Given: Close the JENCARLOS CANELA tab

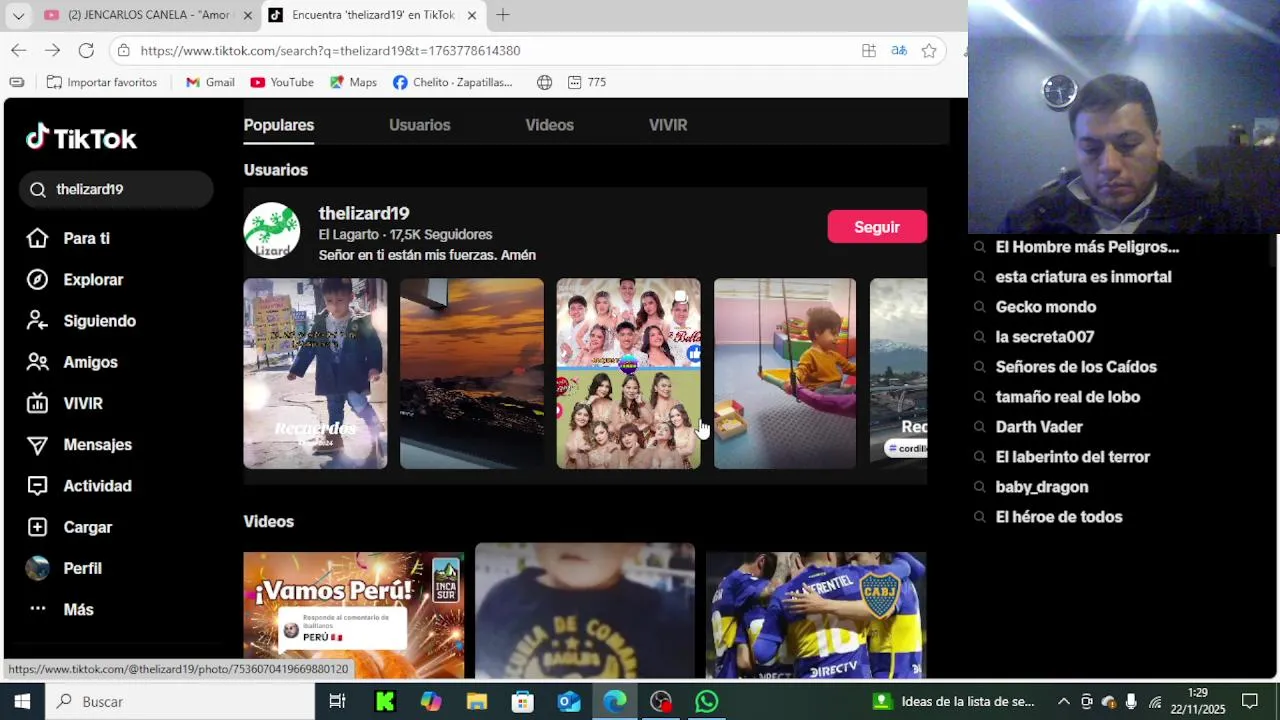Looking at the screenshot, I should 248,15.
